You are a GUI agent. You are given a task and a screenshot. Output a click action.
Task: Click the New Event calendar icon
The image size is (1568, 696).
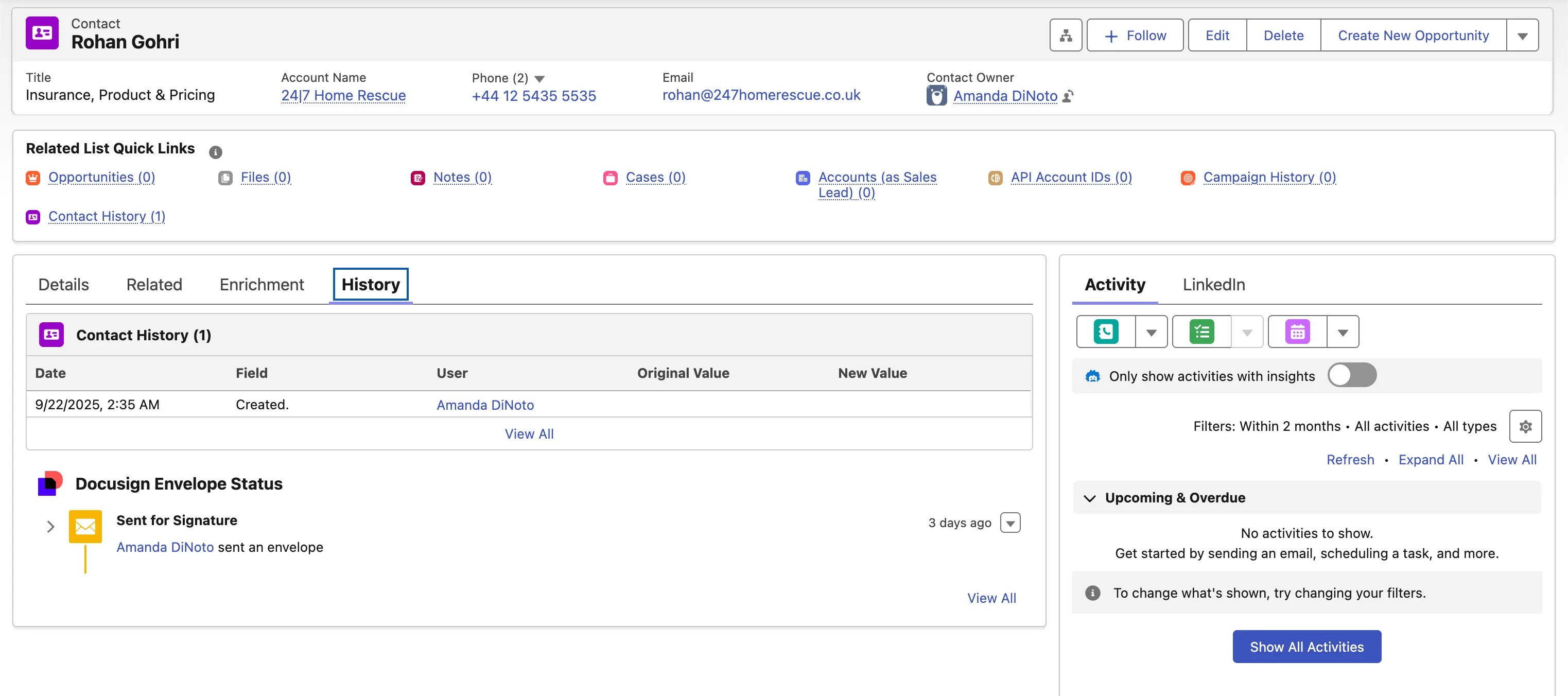pyautogui.click(x=1297, y=332)
